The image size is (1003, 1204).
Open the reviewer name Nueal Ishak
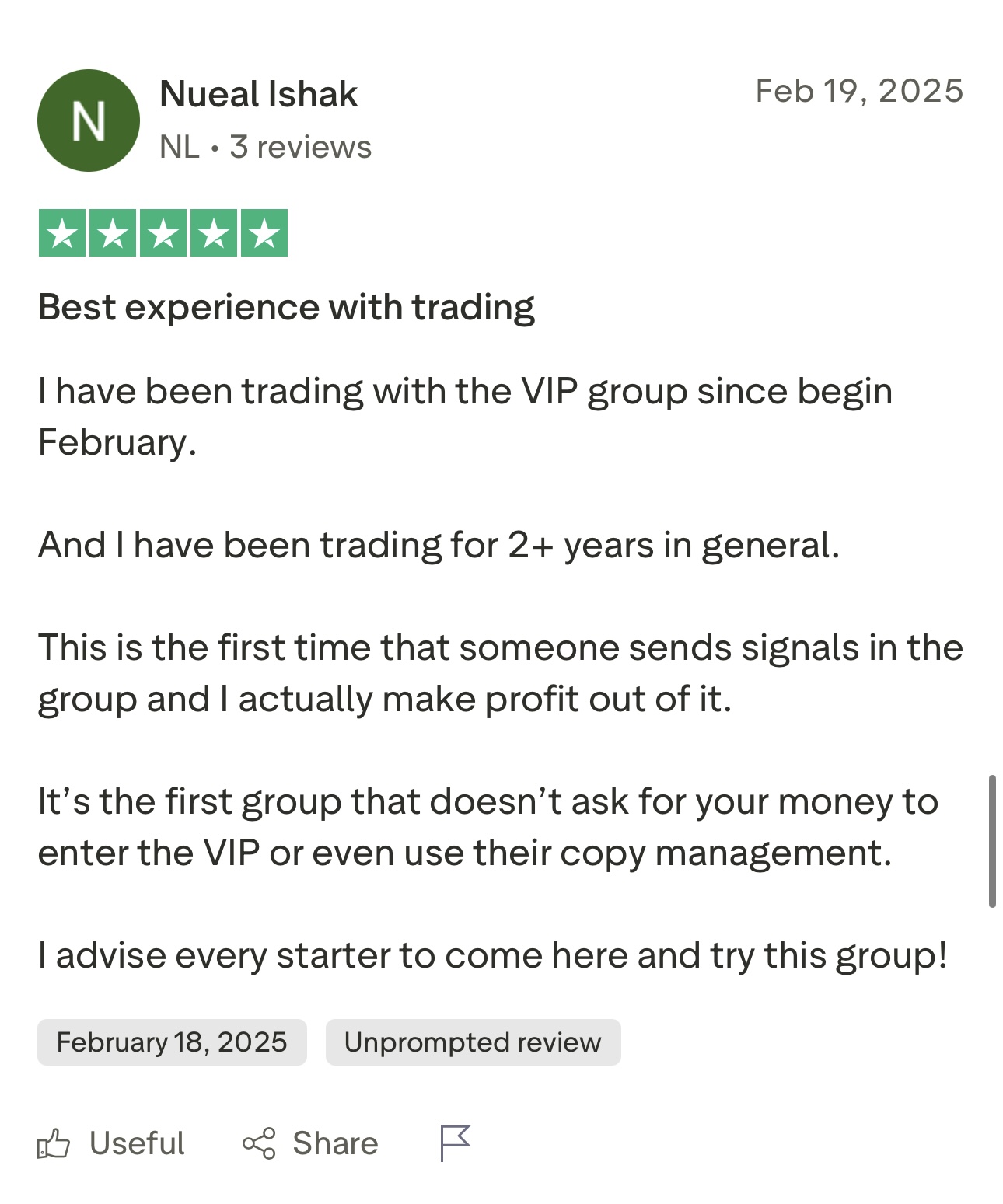pyautogui.click(x=258, y=95)
